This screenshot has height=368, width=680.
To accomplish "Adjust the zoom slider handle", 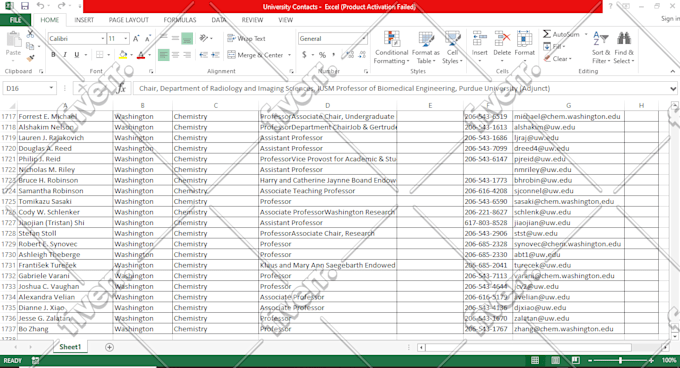I will [x=621, y=361].
